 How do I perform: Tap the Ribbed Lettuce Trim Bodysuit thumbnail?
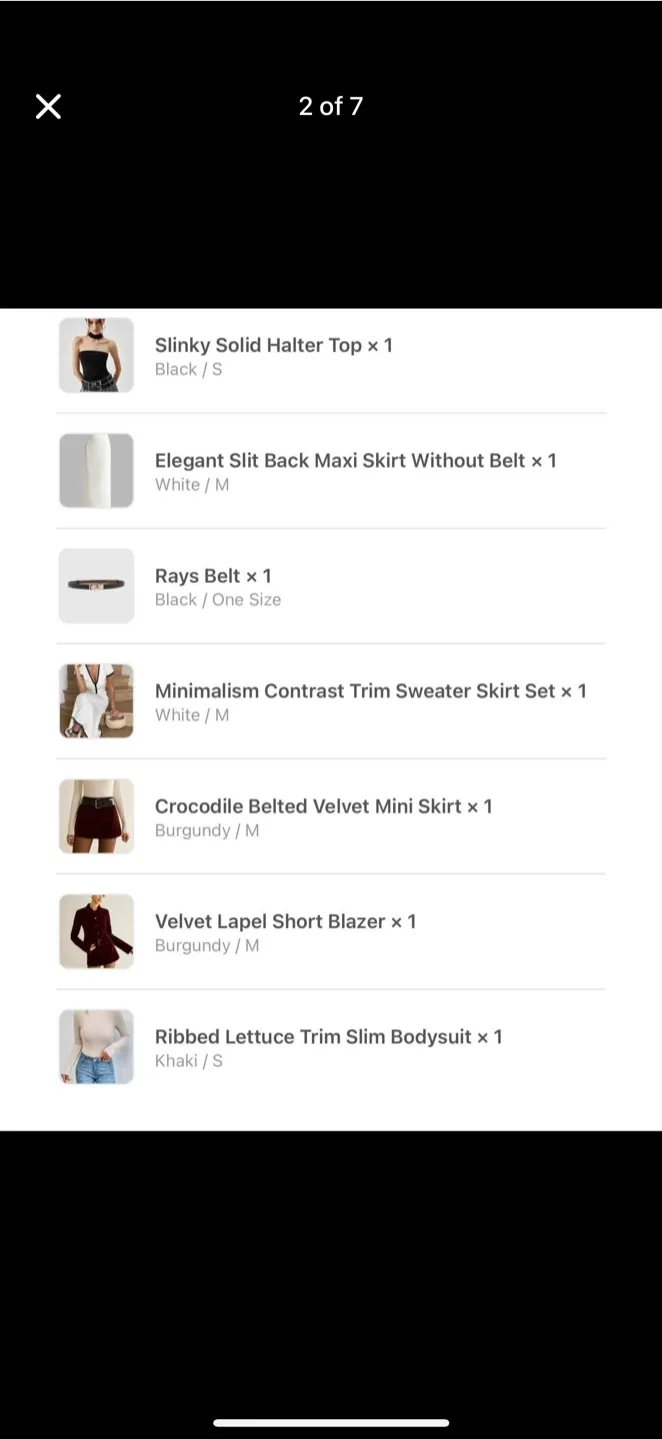96,1046
